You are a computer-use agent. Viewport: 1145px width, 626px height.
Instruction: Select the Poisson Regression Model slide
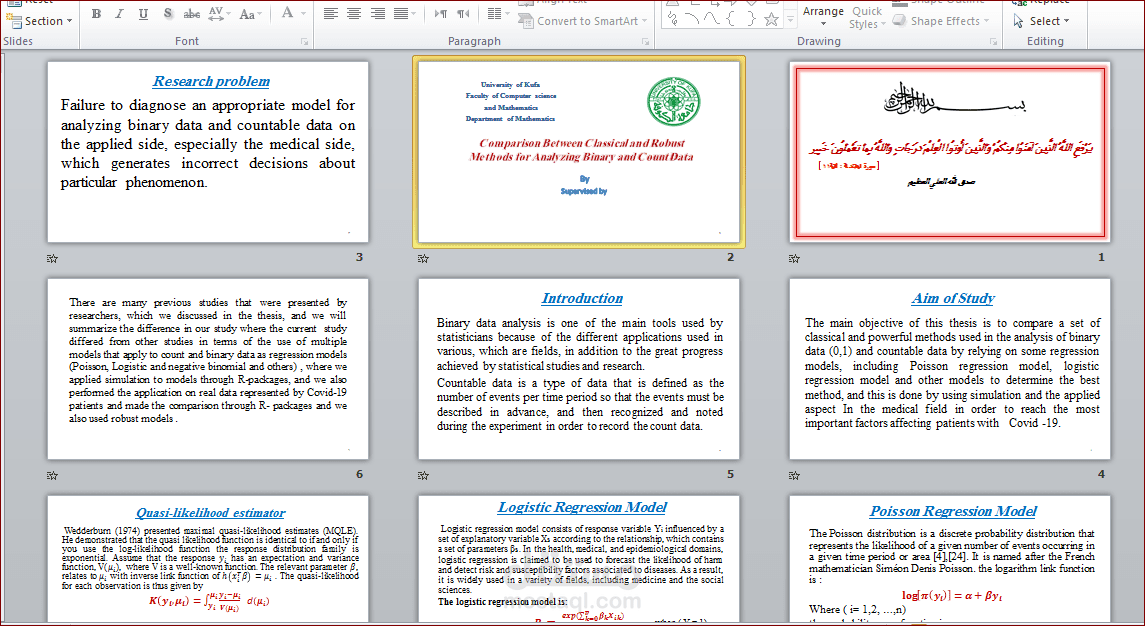tap(950, 559)
